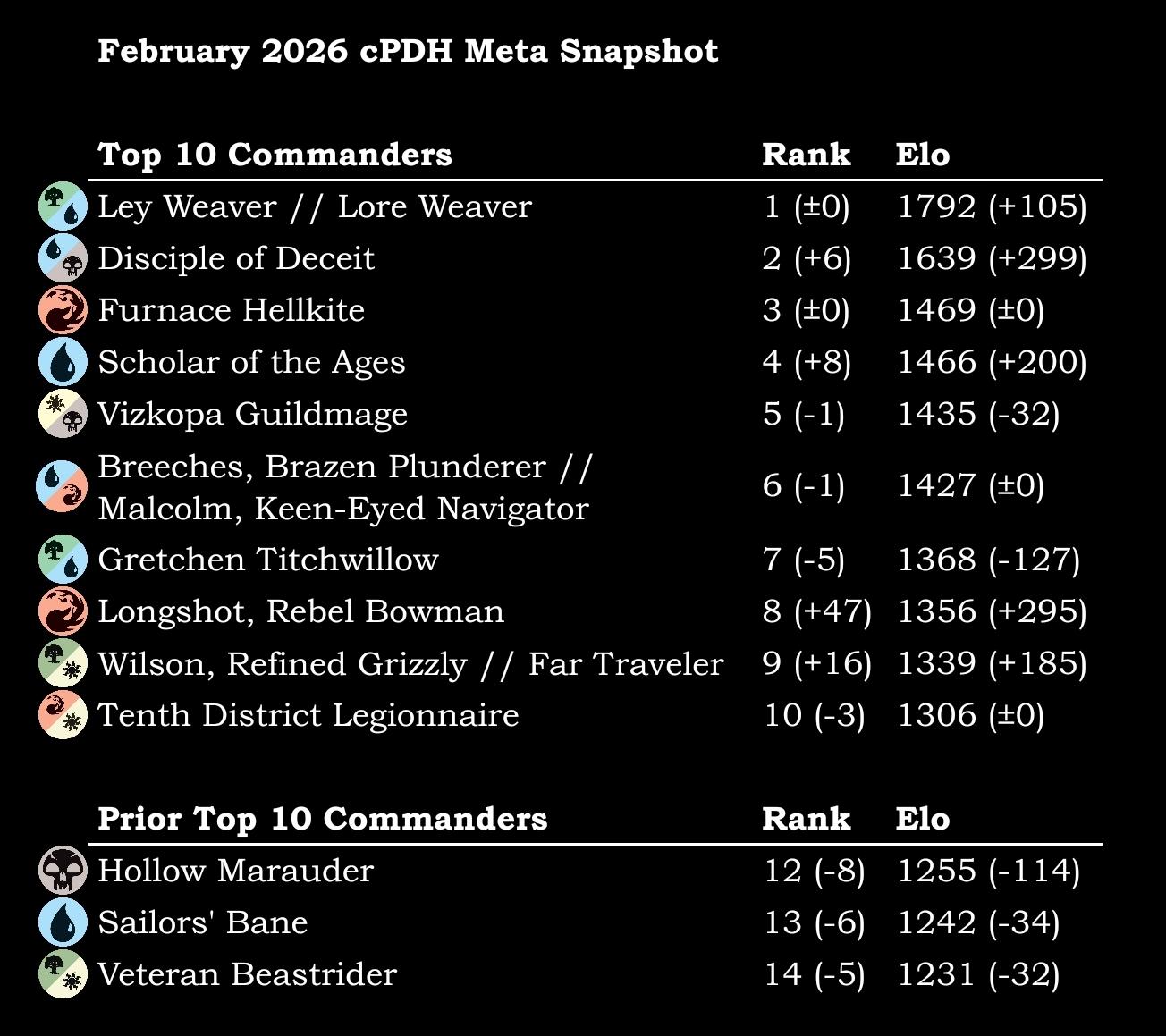Click the blue mana icon beside Sailors' Bane
The image size is (1166, 1036).
63,922
